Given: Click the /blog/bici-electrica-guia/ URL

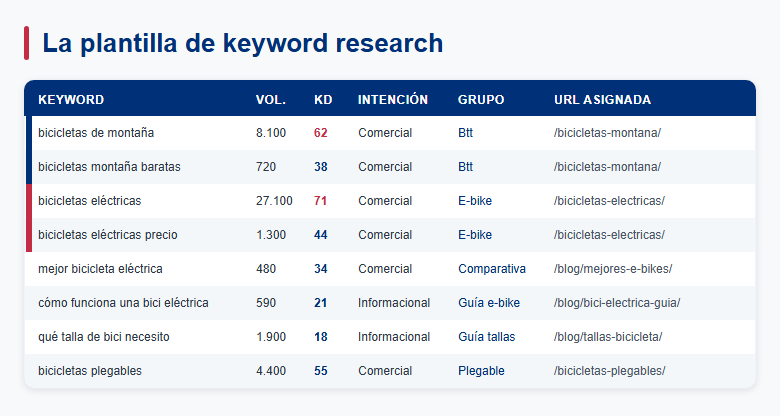Looking at the screenshot, I should coord(617,303).
